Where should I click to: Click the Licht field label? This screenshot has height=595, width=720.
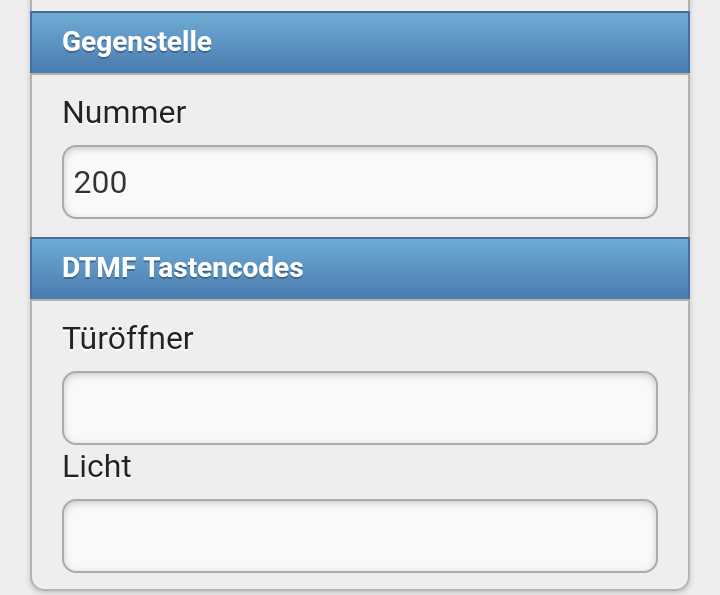point(97,466)
